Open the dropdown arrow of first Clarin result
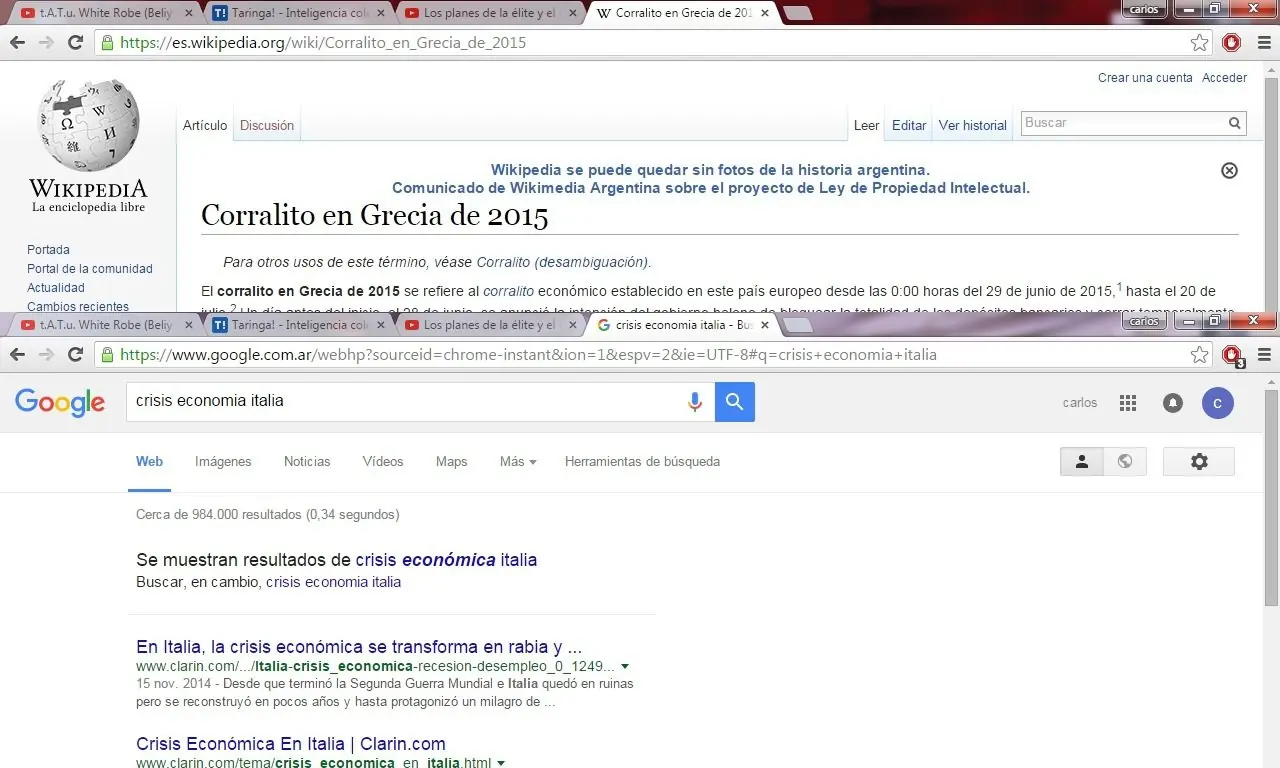This screenshot has width=1280, height=768. coord(625,666)
